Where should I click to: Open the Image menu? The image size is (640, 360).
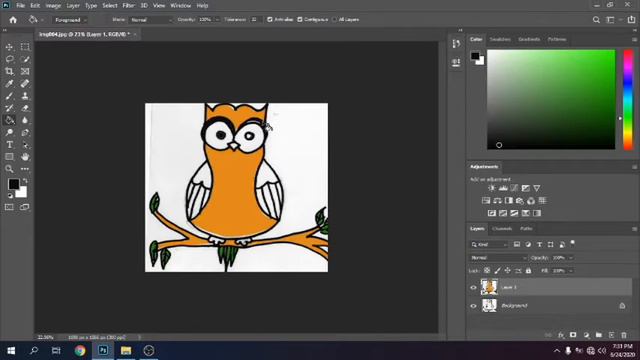click(x=53, y=6)
